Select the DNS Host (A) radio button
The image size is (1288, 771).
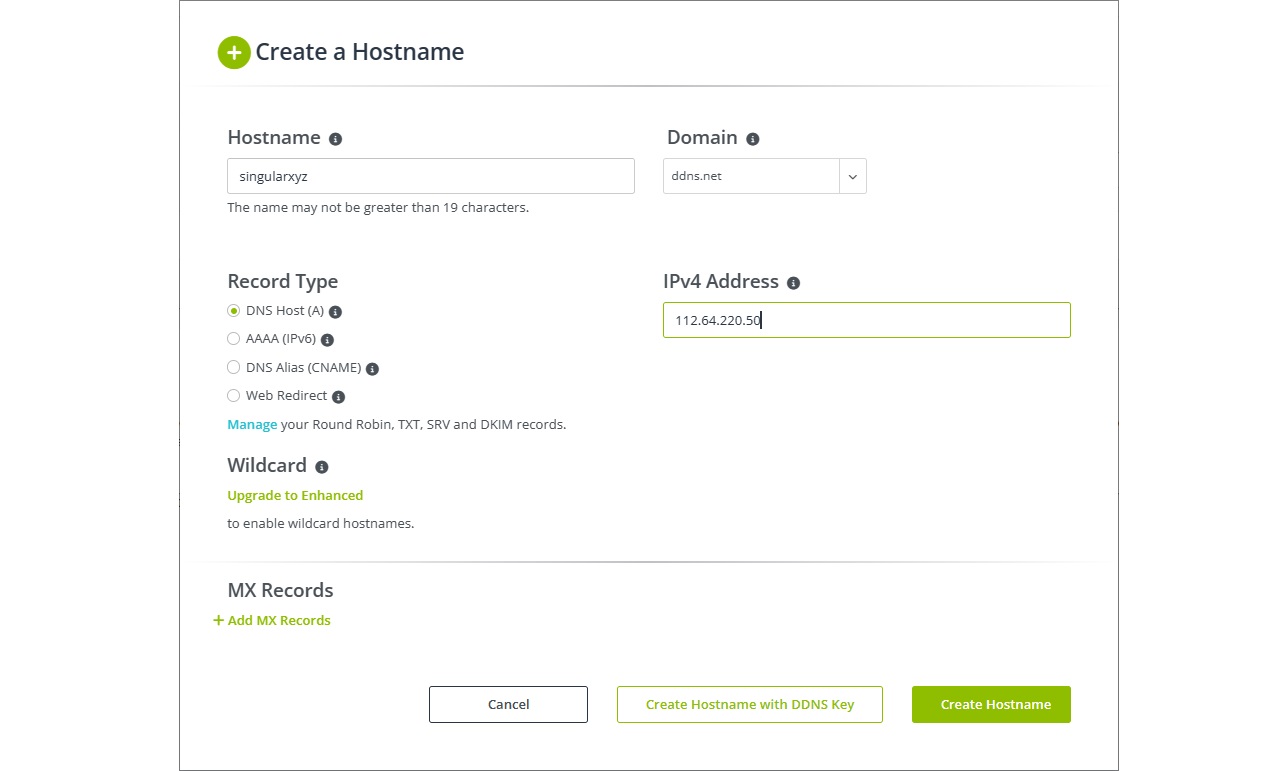[234, 311]
